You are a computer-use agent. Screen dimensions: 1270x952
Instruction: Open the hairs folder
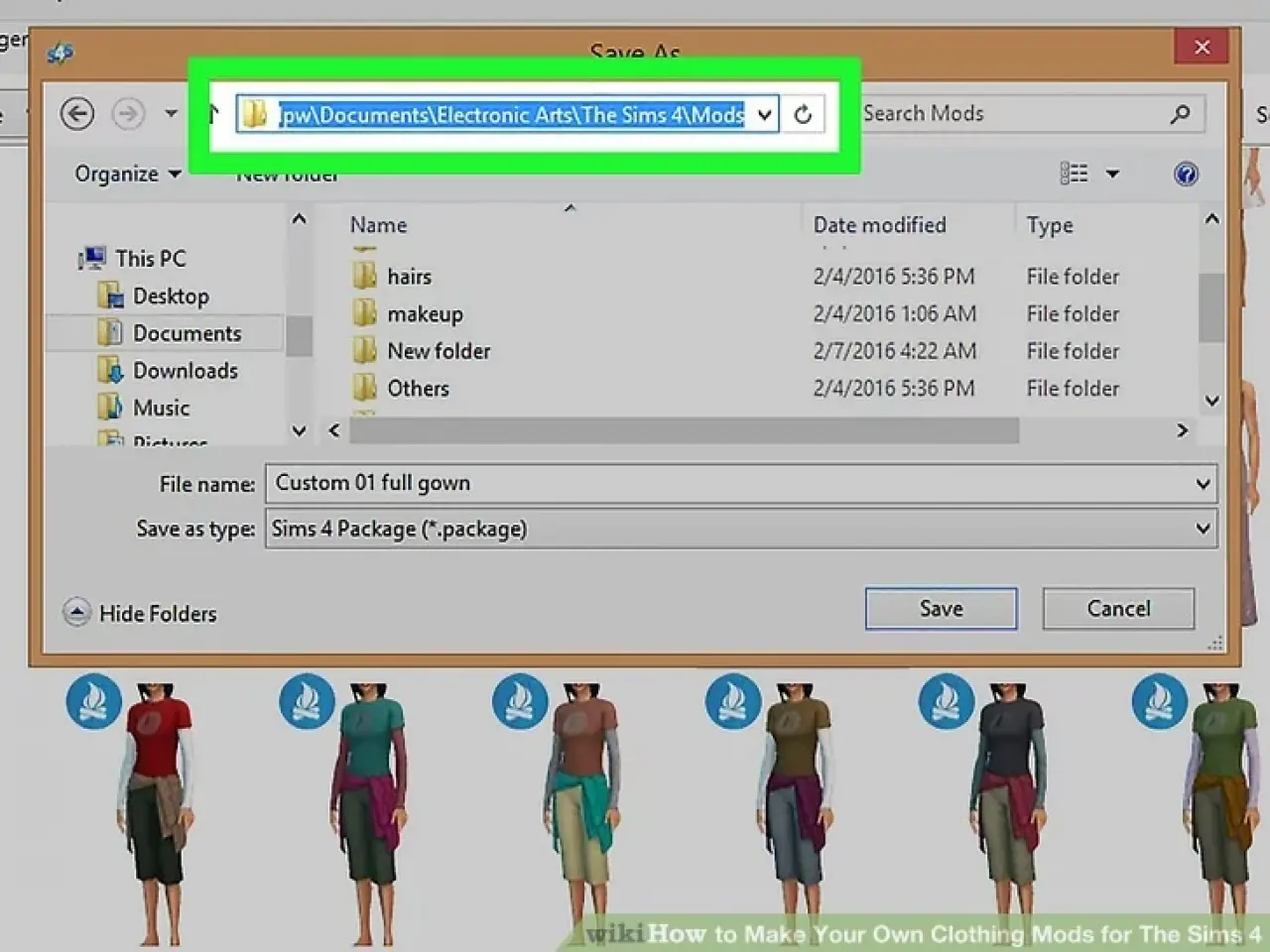click(x=409, y=277)
